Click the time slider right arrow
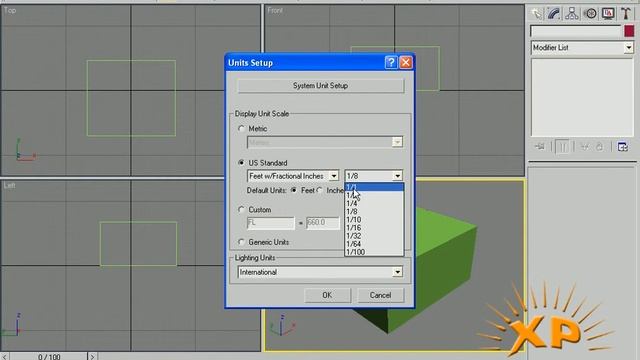Screen dimensions: 640x360 (93, 356)
